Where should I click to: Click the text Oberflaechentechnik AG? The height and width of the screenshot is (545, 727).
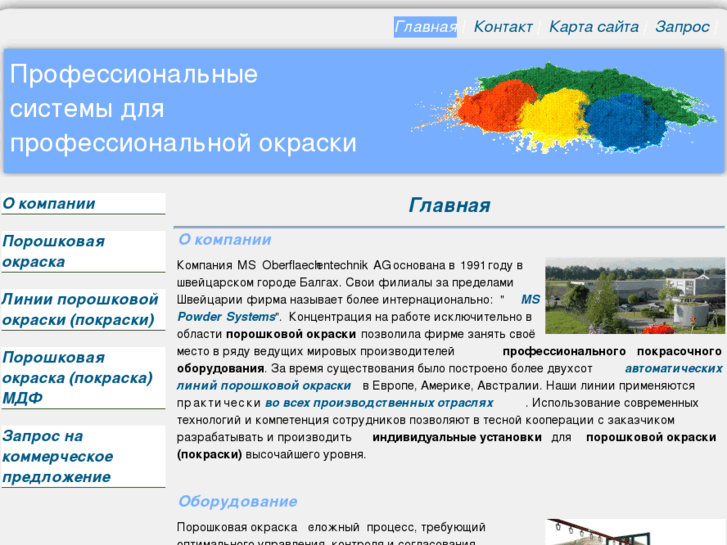point(327,265)
